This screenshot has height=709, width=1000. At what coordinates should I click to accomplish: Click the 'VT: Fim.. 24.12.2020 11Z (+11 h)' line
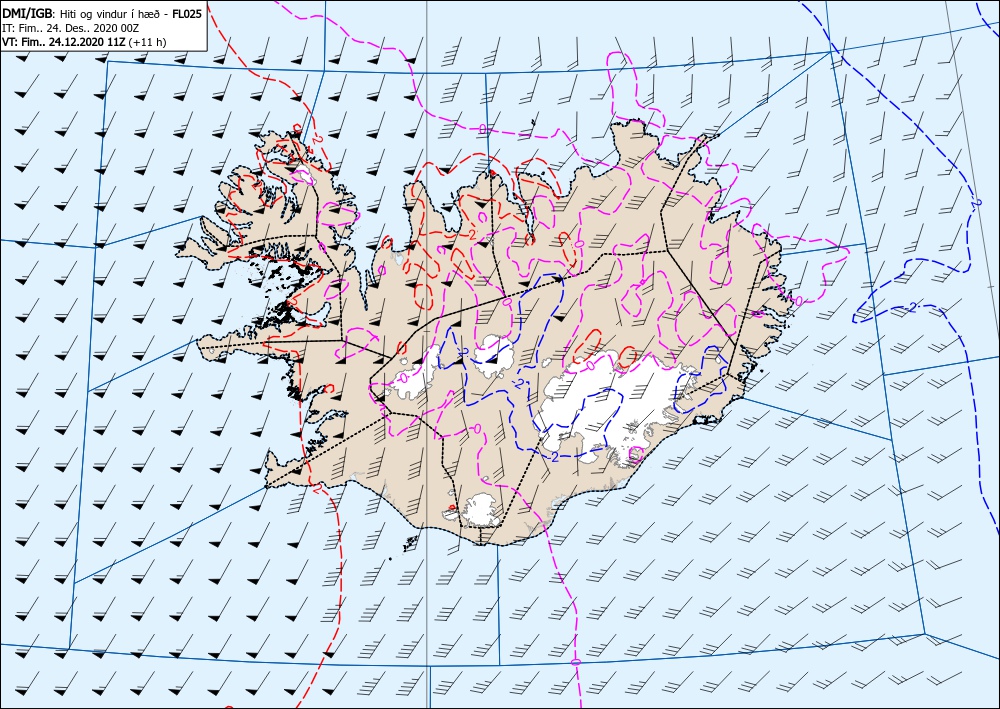(84, 42)
